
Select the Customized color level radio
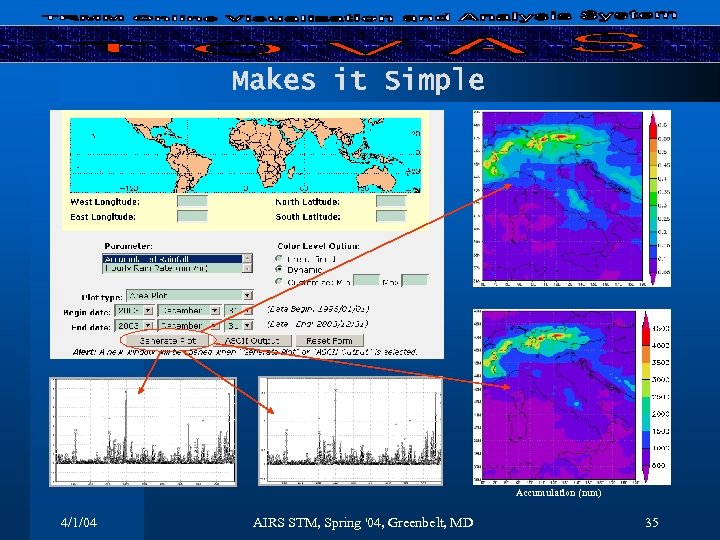tap(278, 281)
